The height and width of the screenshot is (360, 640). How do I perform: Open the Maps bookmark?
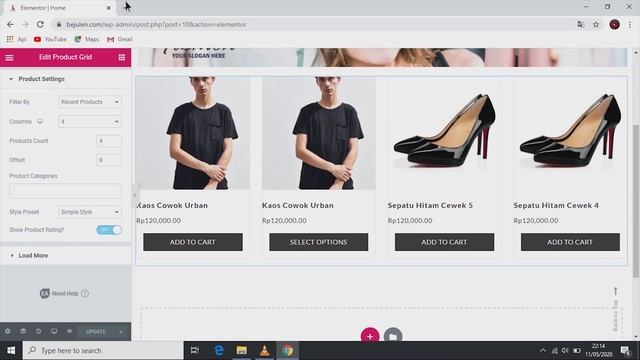coord(87,39)
